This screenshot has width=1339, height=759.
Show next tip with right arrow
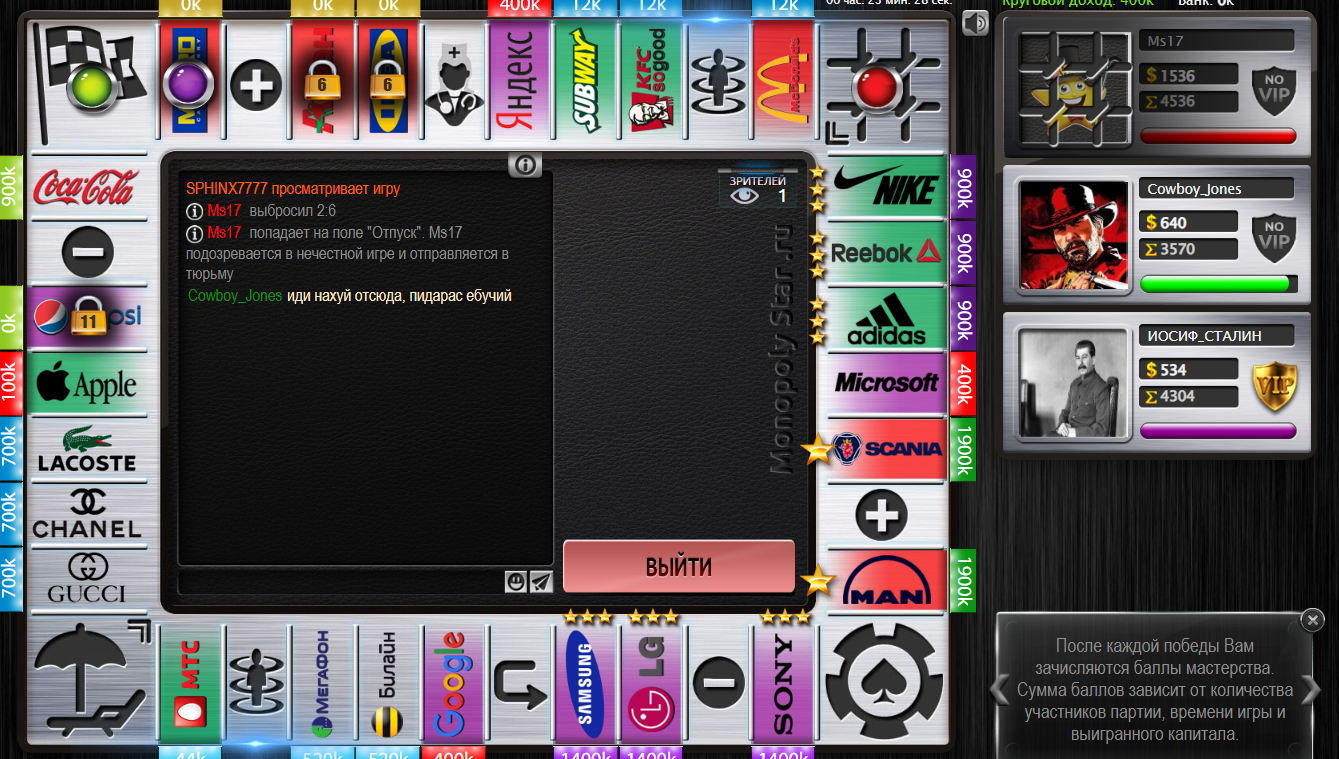1311,689
